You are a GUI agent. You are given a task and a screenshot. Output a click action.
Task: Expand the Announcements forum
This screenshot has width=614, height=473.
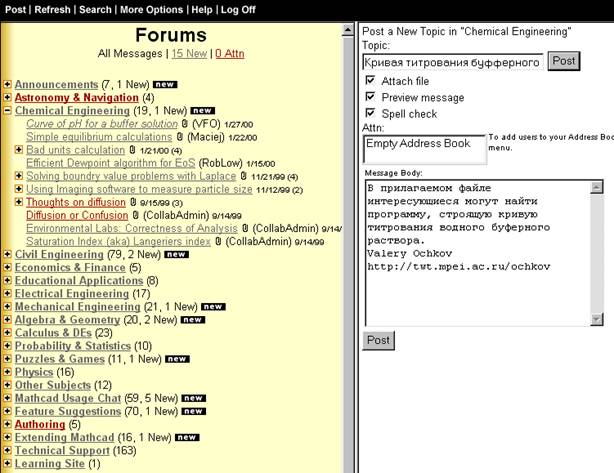click(7, 84)
